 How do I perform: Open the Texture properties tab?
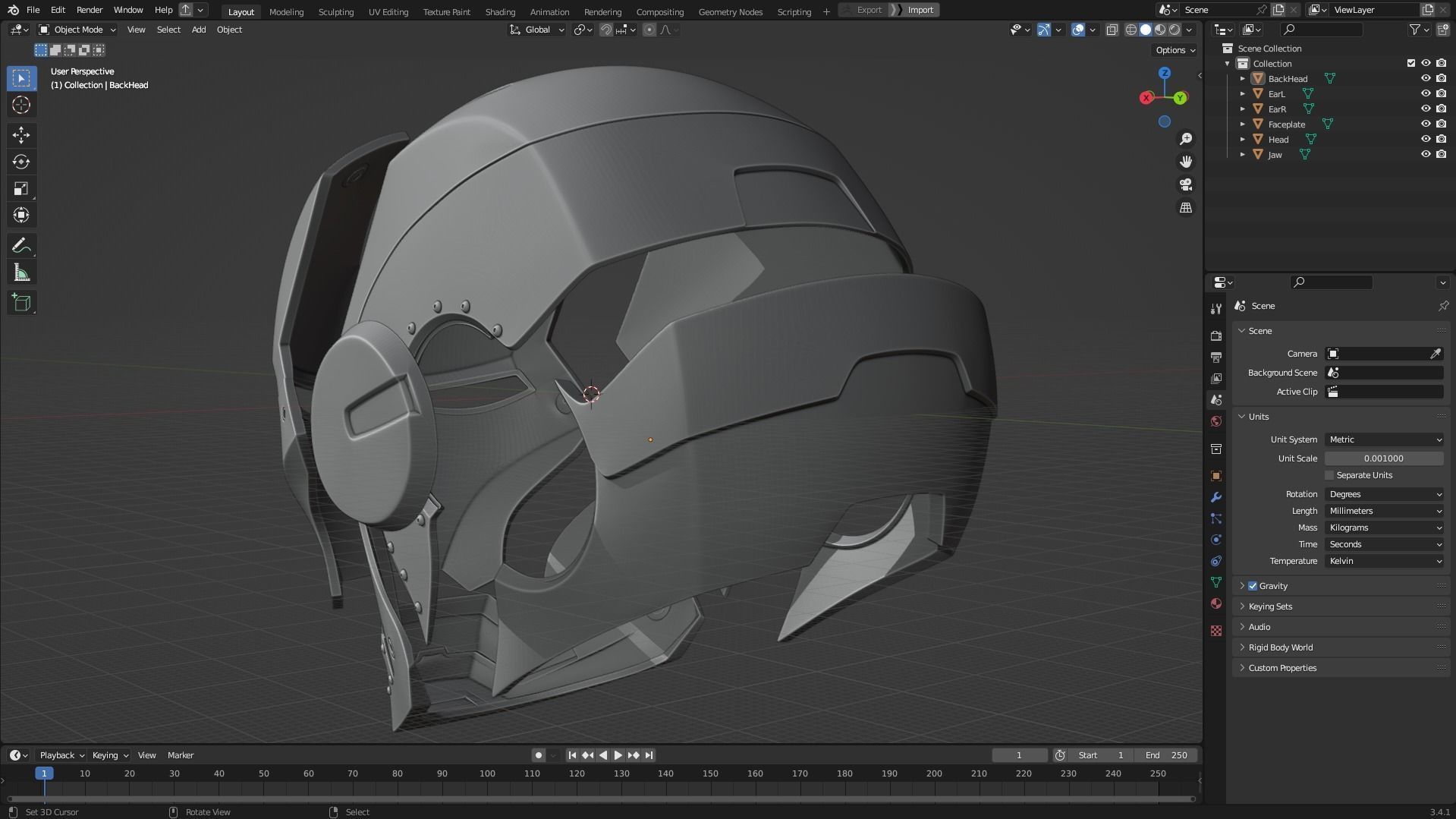point(1216,631)
